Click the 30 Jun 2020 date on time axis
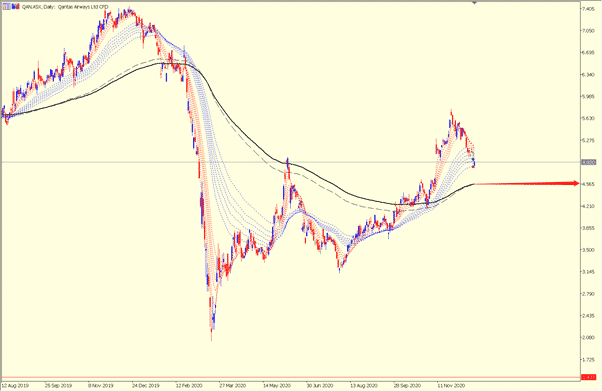 [x=320, y=385]
